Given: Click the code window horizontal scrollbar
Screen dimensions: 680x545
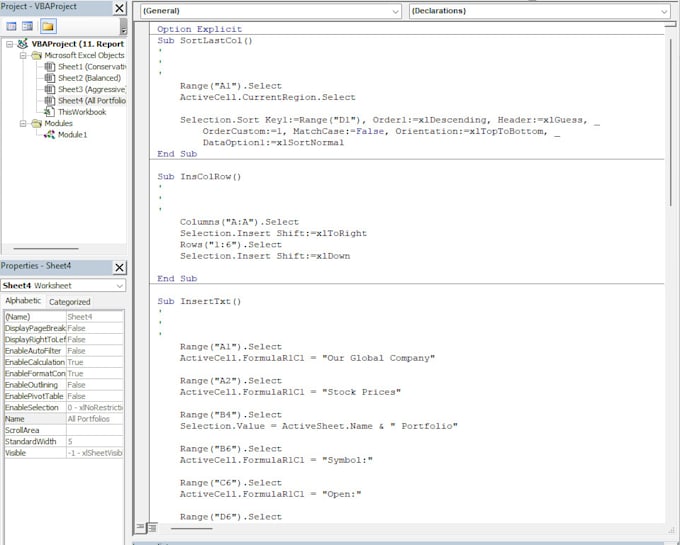Looking at the screenshot, I should (191, 529).
